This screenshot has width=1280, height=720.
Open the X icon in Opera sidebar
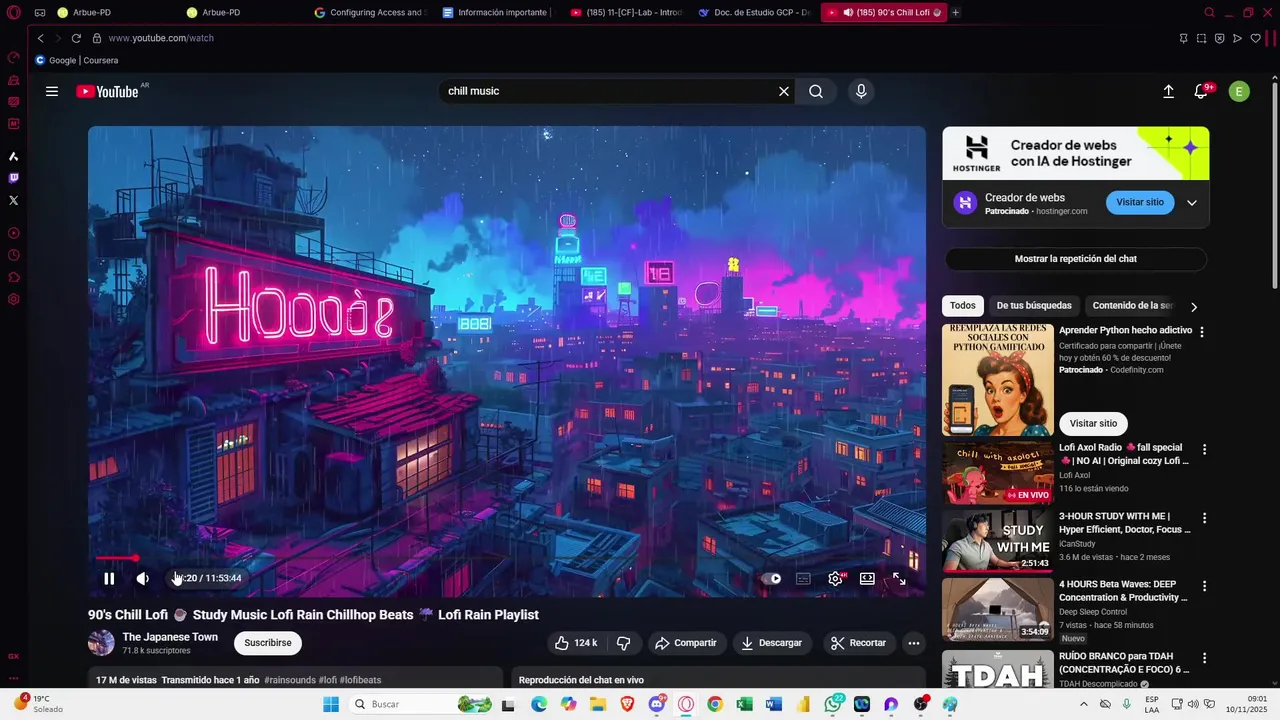click(x=13, y=200)
